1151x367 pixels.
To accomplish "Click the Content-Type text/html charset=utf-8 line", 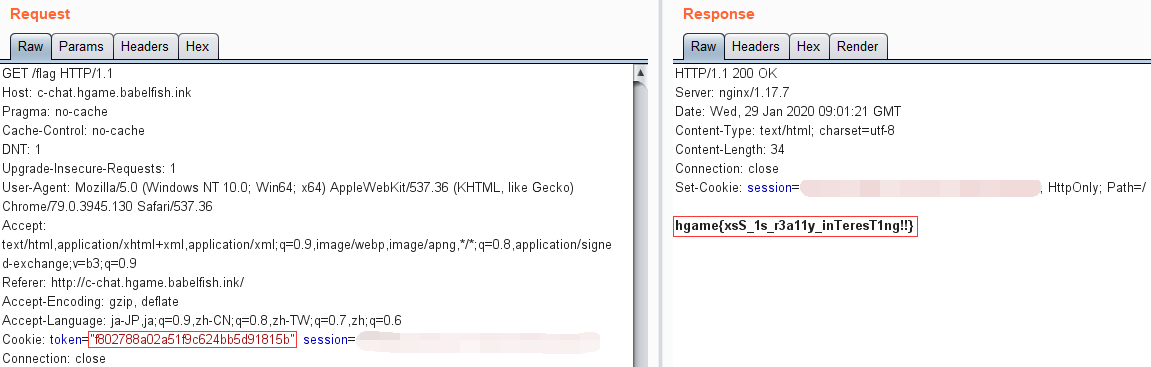I will [784, 131].
